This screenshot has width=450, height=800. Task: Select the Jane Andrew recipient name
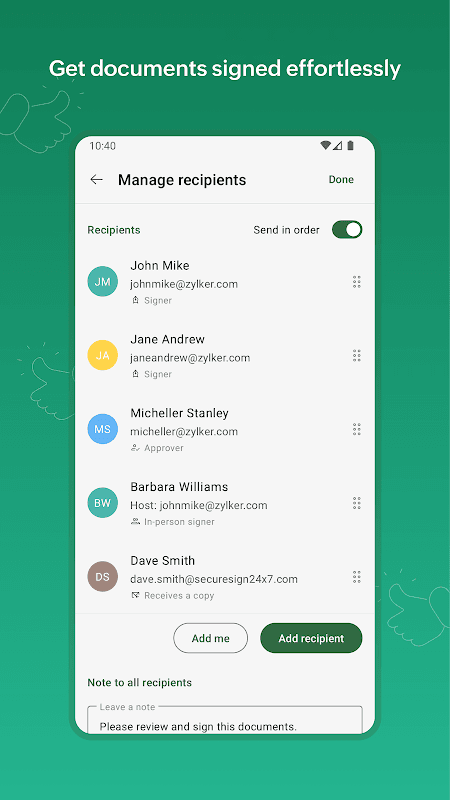167,339
